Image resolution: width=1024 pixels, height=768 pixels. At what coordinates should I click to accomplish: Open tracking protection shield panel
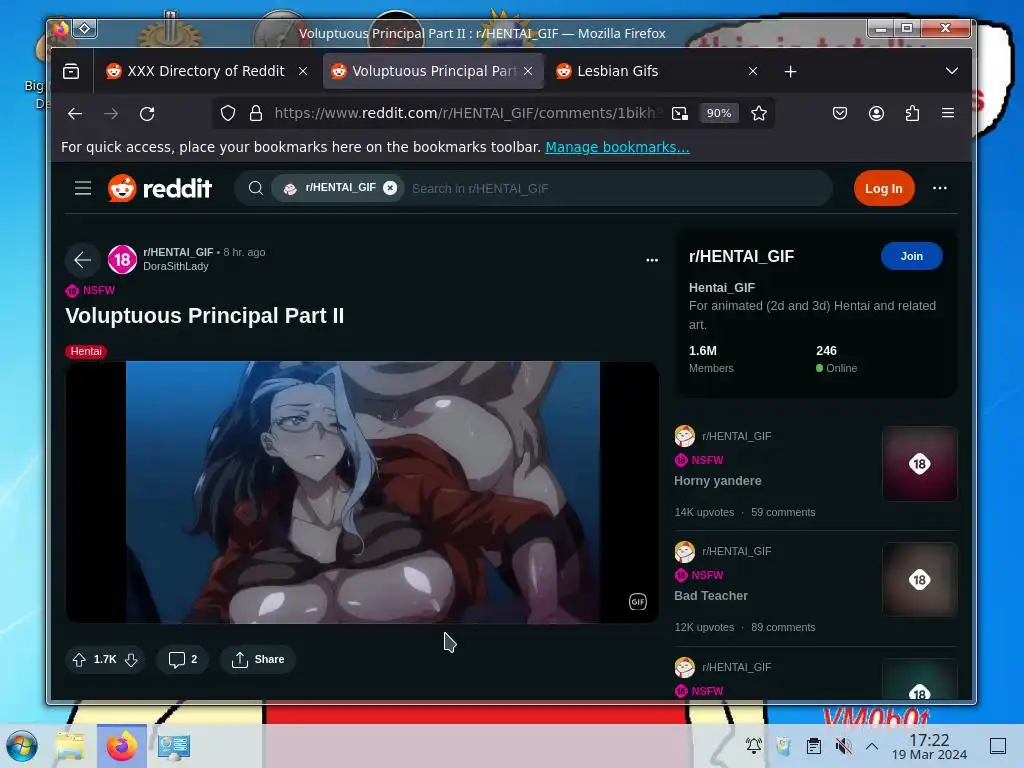point(227,114)
